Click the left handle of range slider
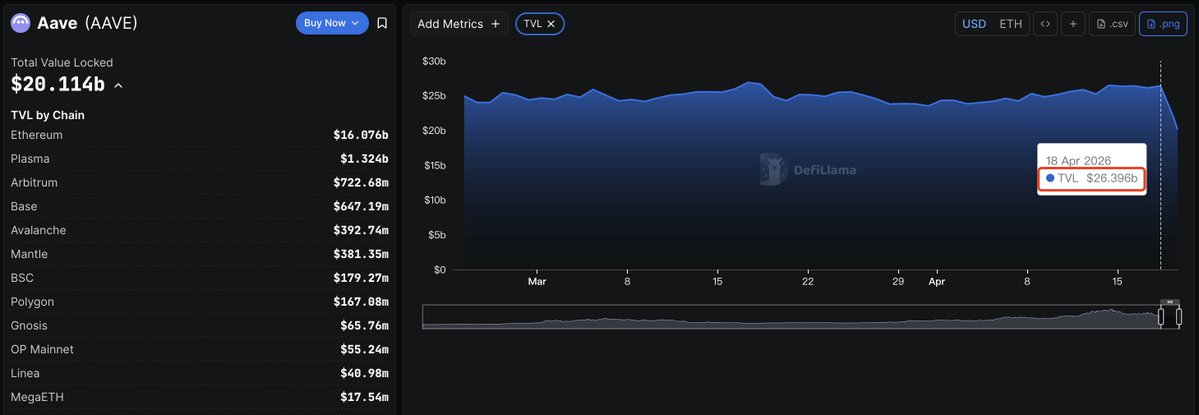The image size is (1199, 415). (1161, 316)
